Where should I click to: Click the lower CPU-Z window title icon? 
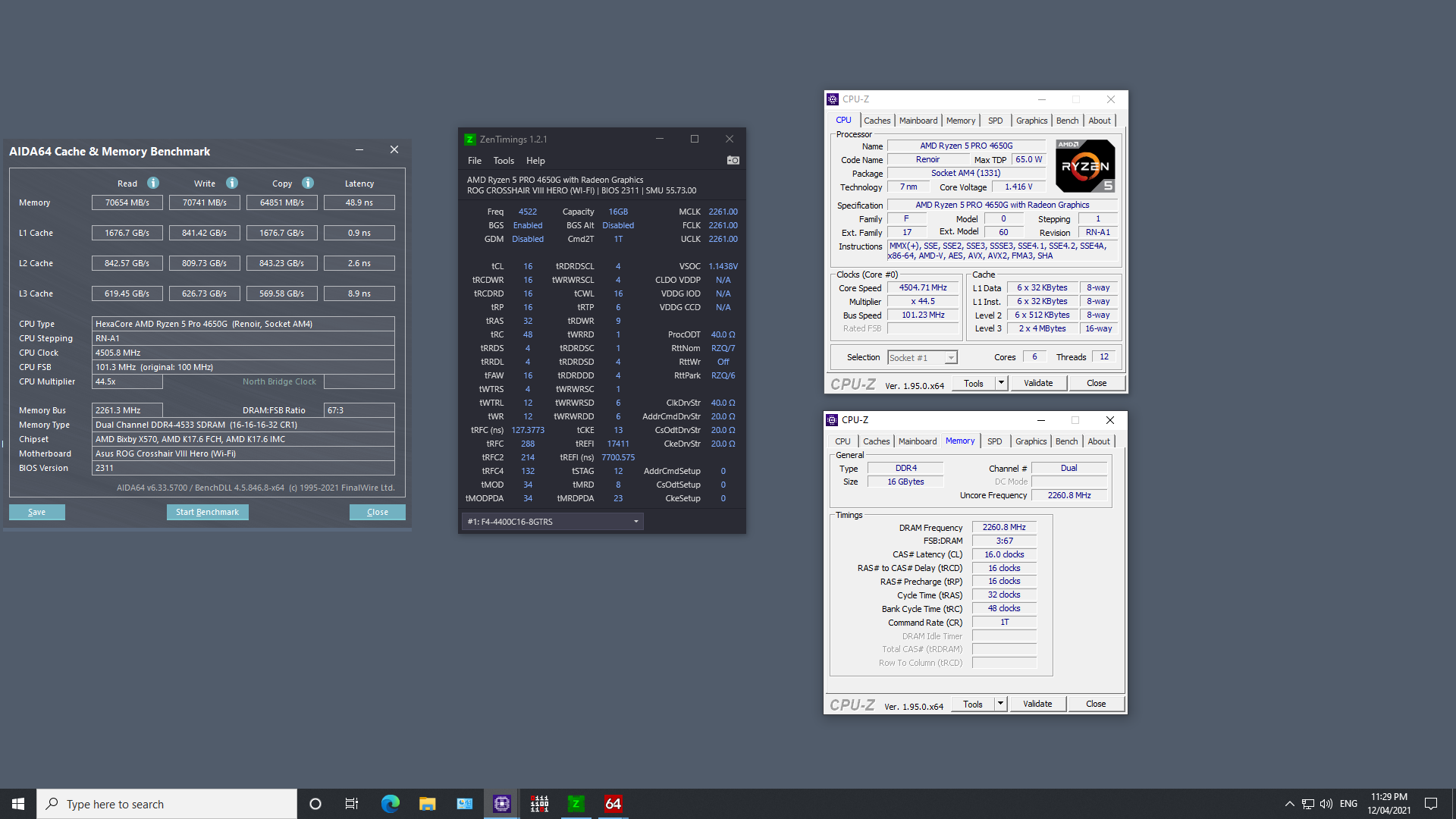coord(832,420)
